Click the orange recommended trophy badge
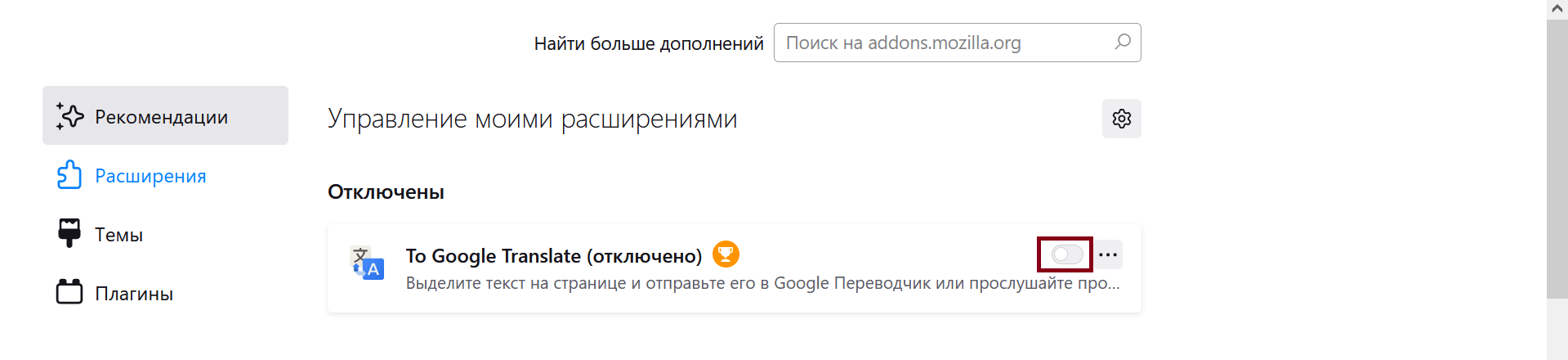This screenshot has width=1568, height=360. 726,254
